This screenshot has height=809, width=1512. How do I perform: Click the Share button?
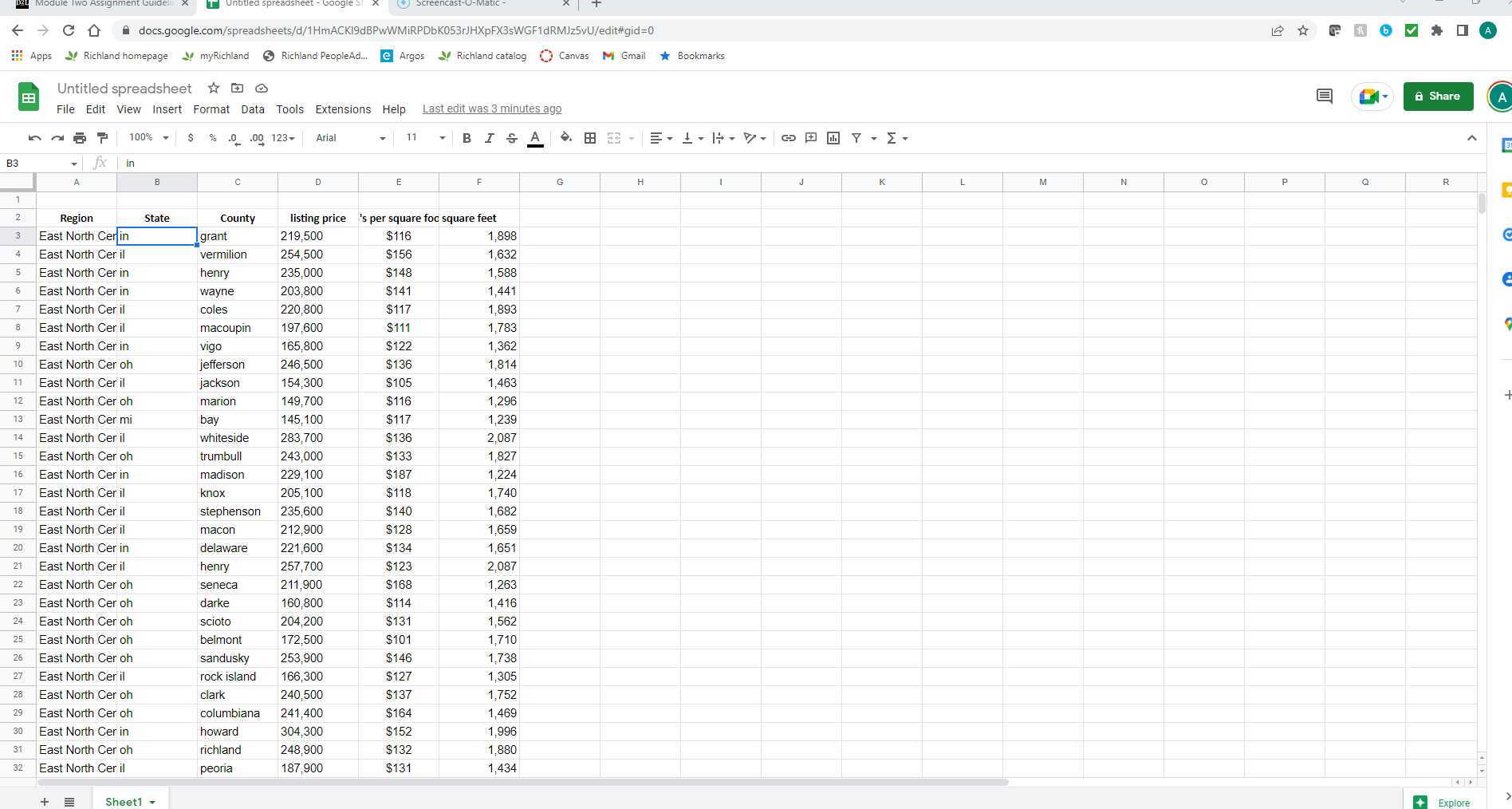coord(1438,96)
